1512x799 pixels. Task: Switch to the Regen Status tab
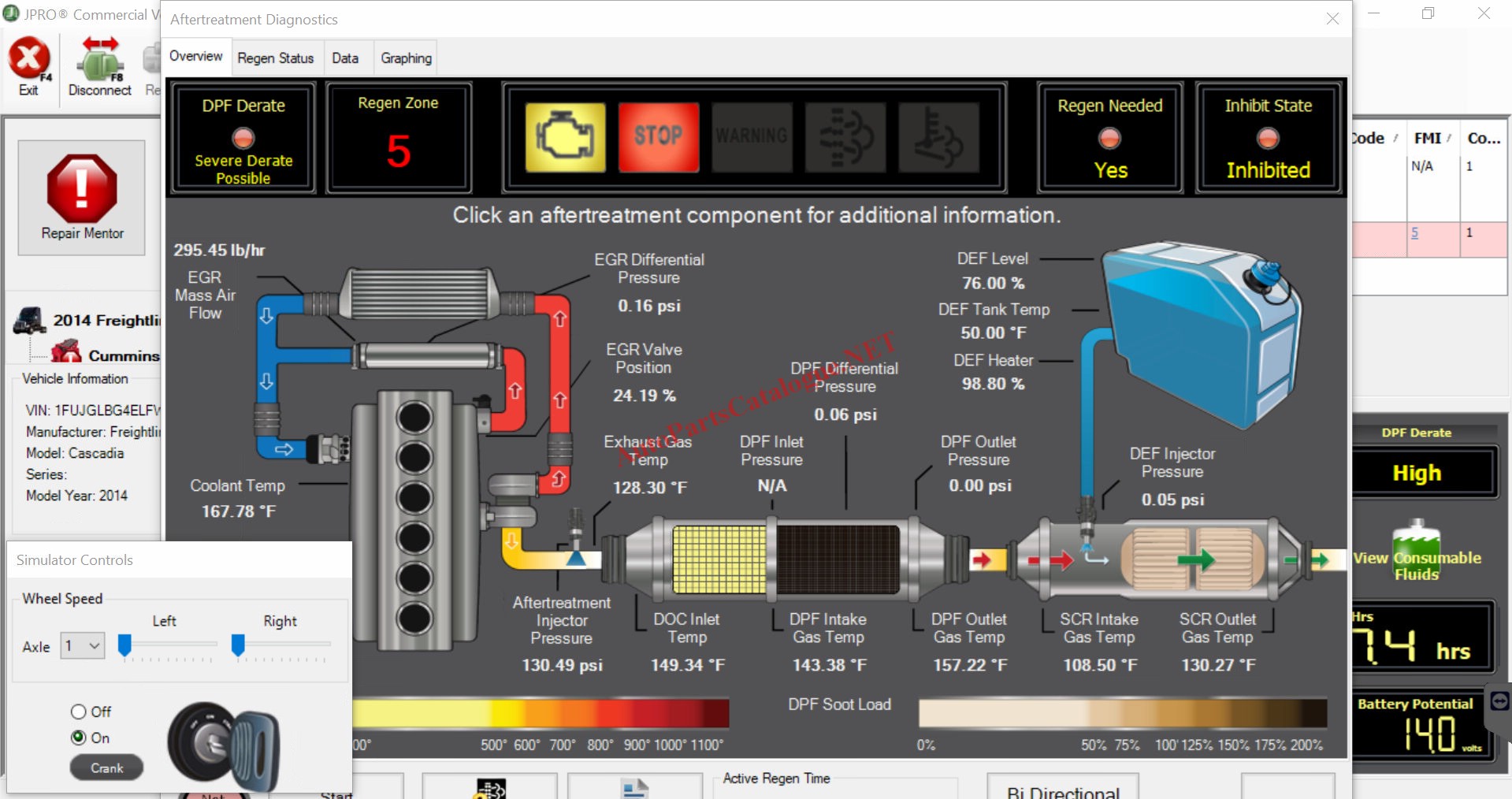click(x=275, y=58)
